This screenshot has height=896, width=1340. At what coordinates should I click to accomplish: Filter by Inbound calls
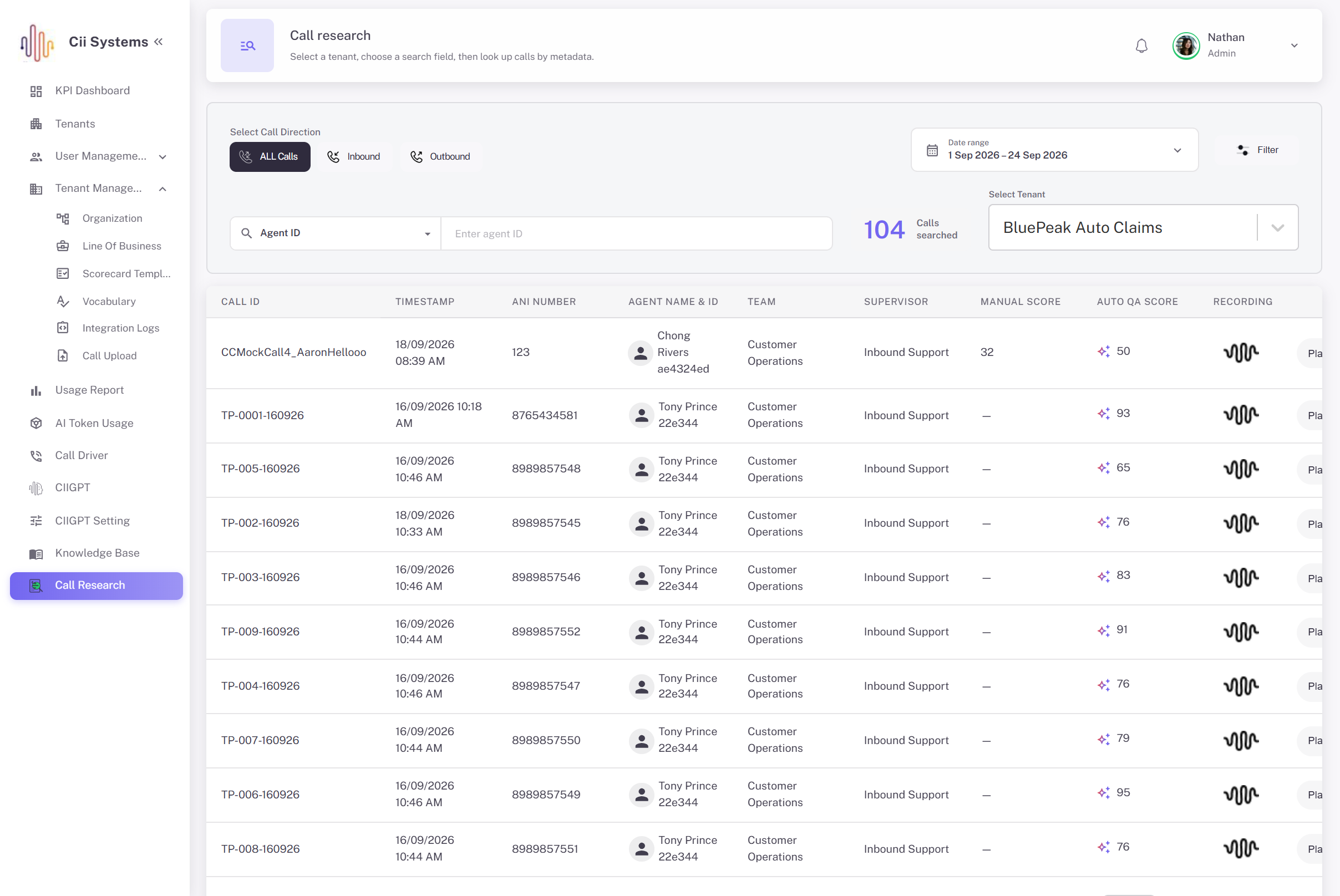click(x=354, y=156)
